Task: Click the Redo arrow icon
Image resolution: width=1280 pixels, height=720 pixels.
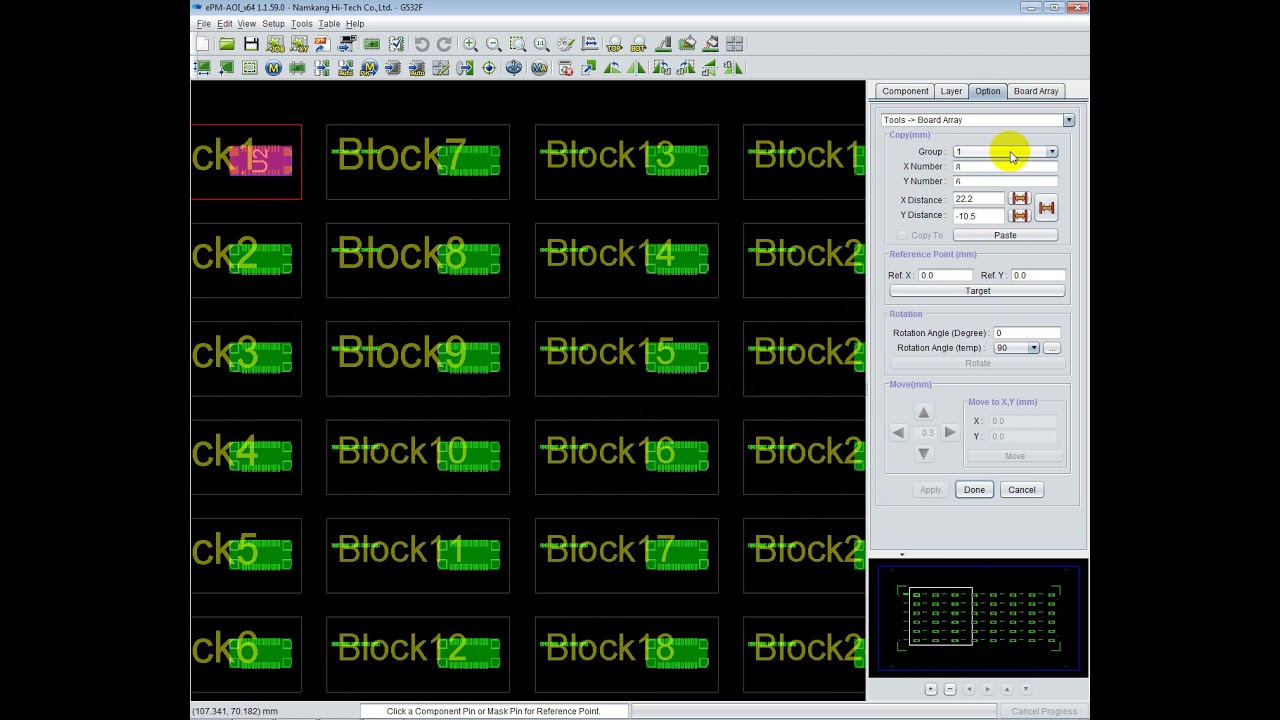Action: coord(445,44)
